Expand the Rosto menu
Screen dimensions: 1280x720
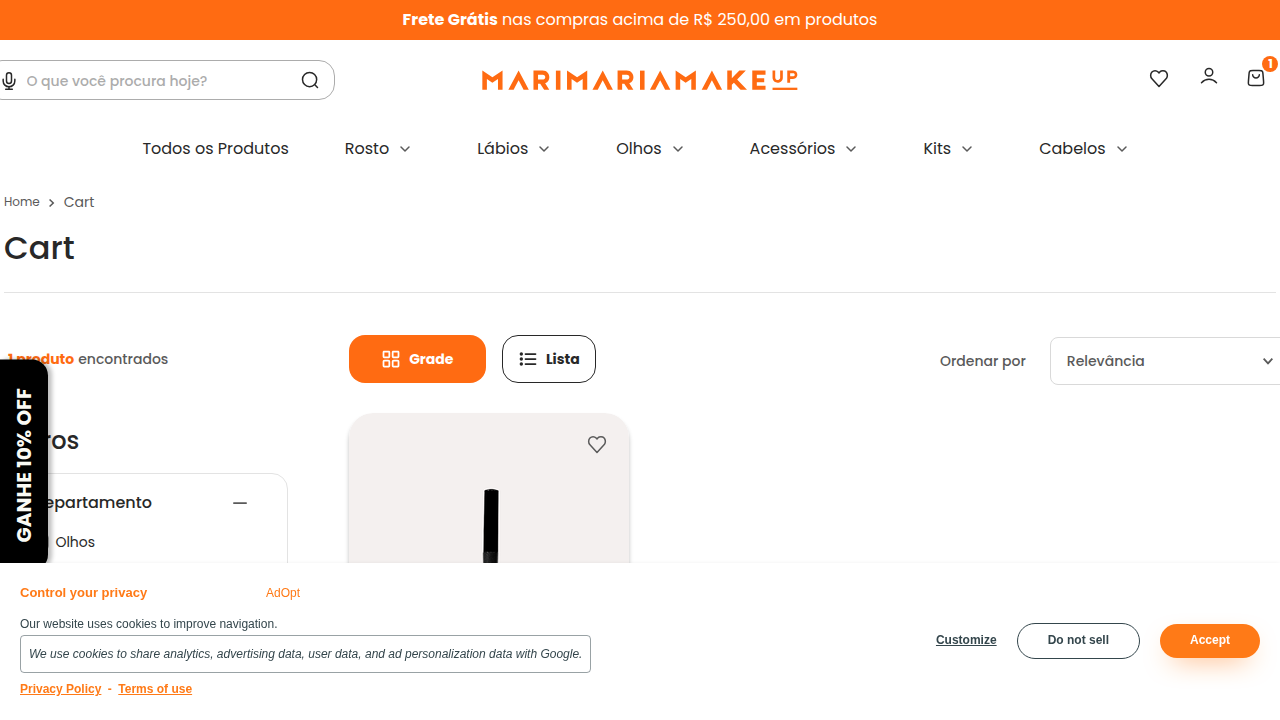[x=378, y=148]
